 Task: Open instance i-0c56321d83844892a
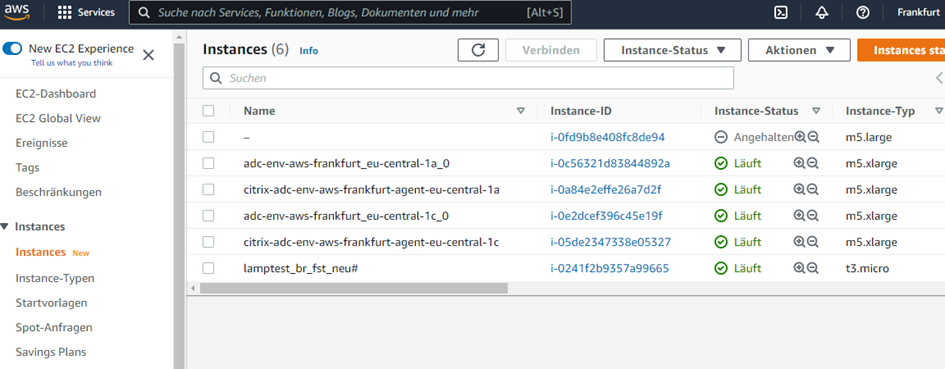tap(610, 163)
